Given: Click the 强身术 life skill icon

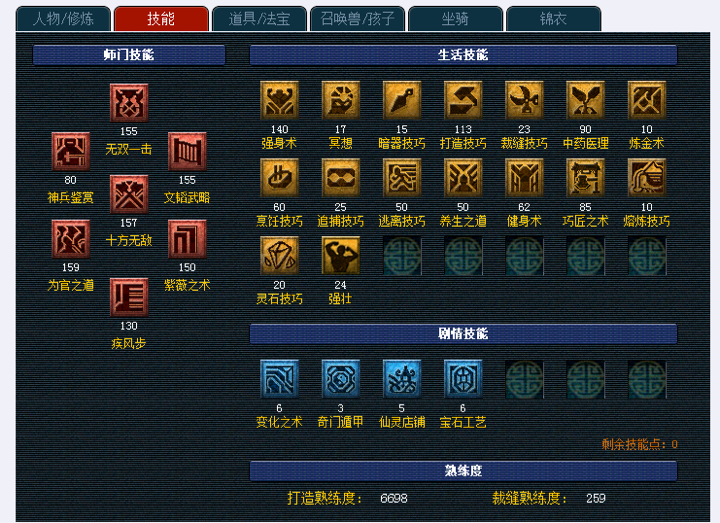Looking at the screenshot, I should click(279, 100).
